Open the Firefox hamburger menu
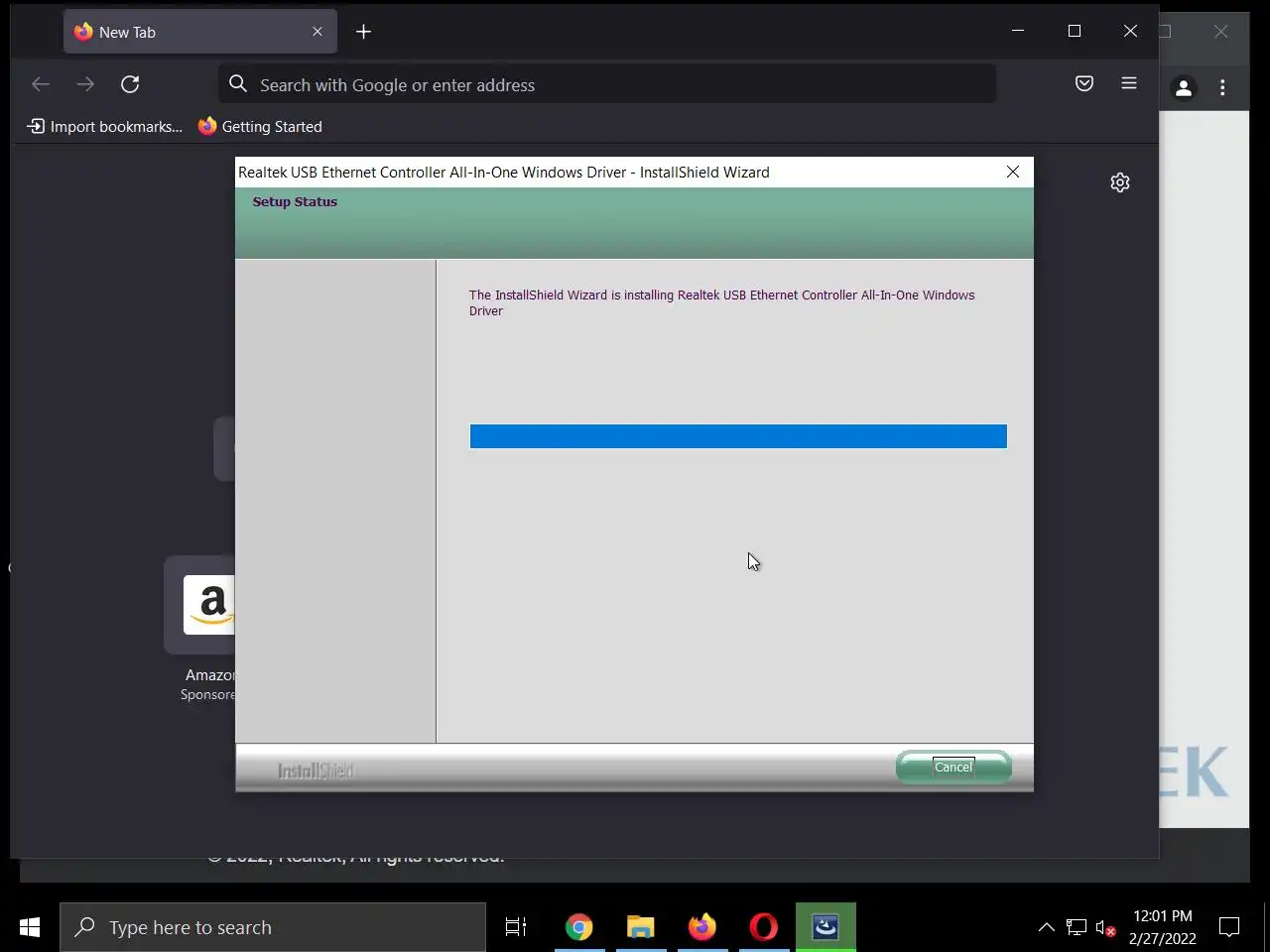1270x952 pixels. [1129, 83]
